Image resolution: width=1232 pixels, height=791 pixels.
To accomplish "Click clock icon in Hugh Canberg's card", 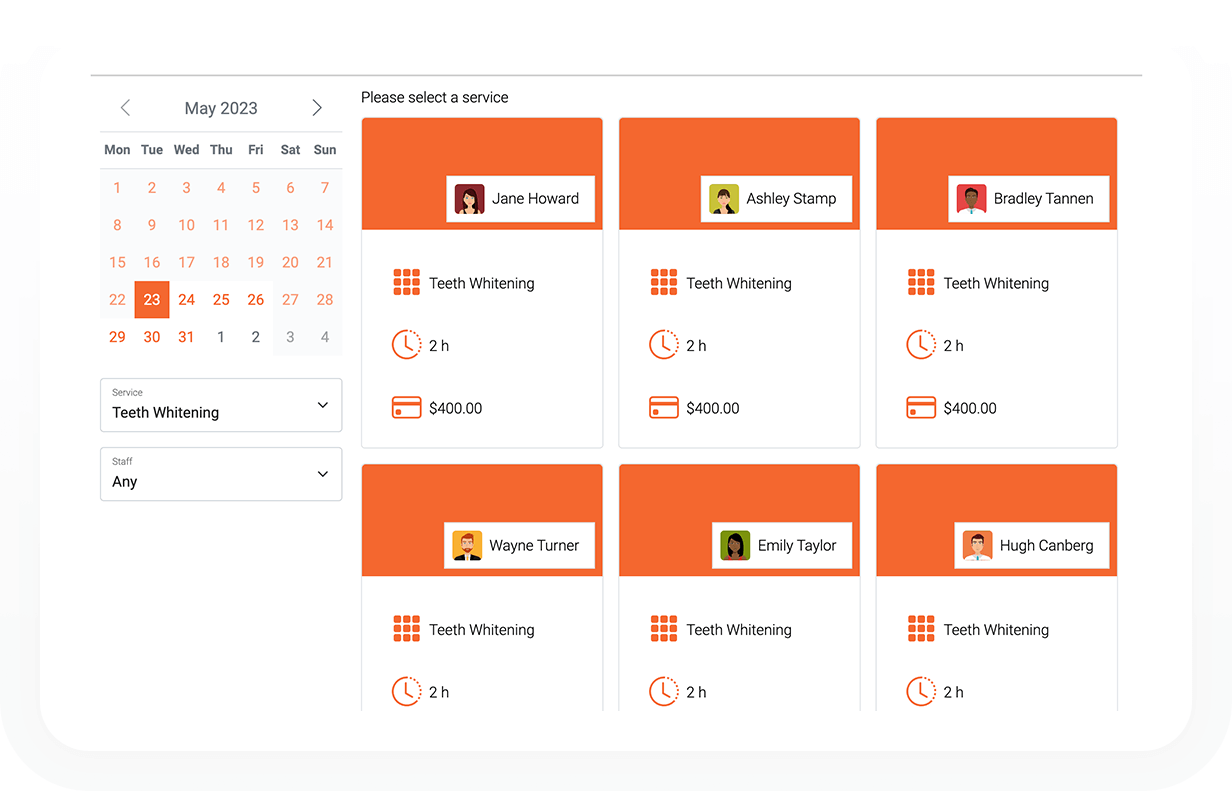I will click(921, 691).
